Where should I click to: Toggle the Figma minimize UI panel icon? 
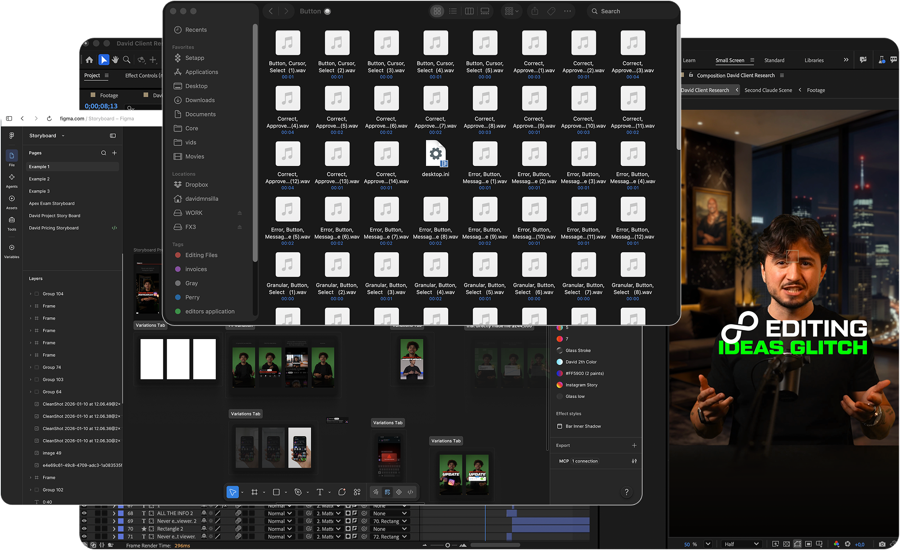112,135
